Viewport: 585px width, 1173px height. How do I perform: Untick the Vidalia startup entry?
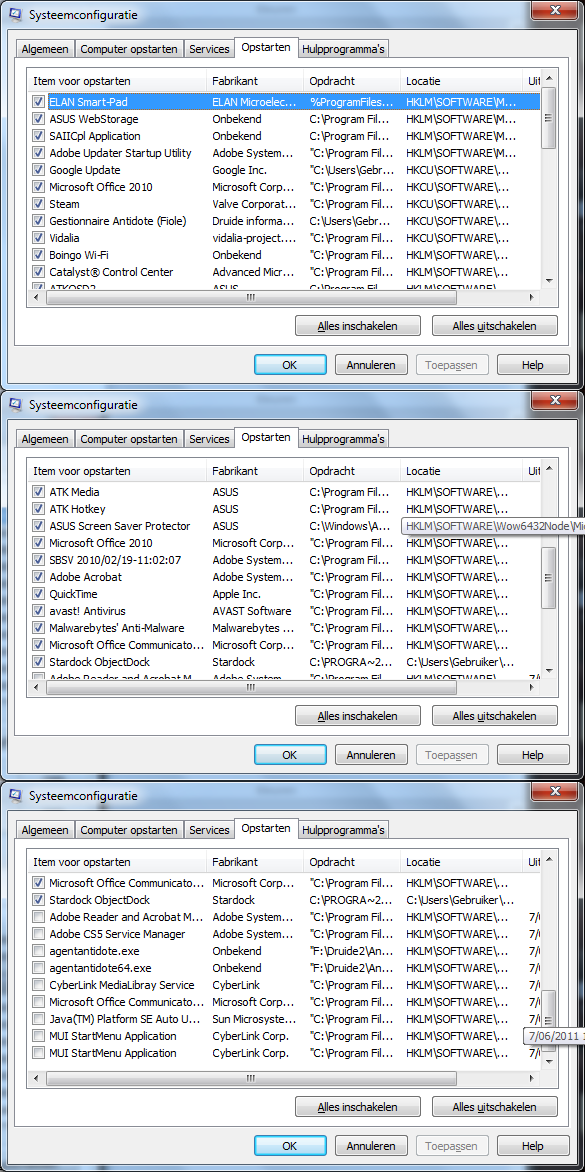pyautogui.click(x=38, y=238)
